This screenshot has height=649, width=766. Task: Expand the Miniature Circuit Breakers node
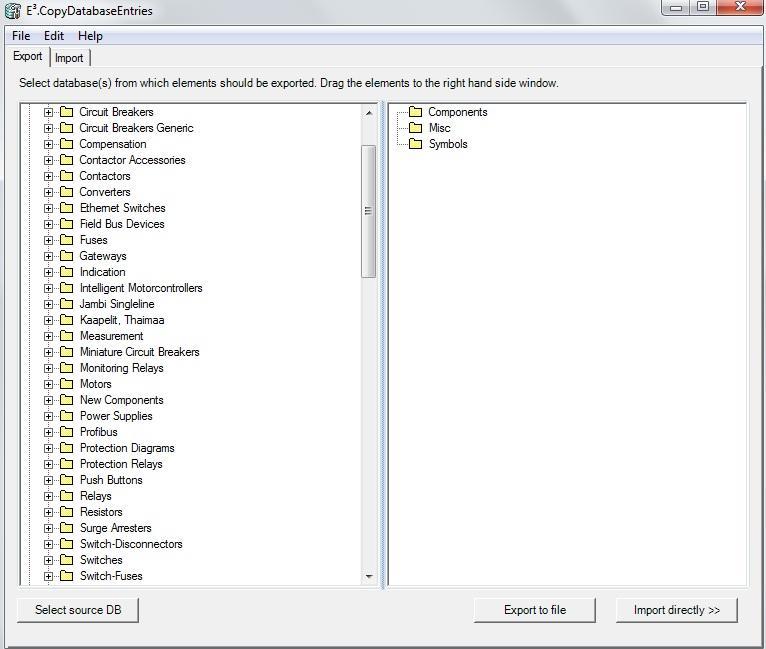coord(48,352)
